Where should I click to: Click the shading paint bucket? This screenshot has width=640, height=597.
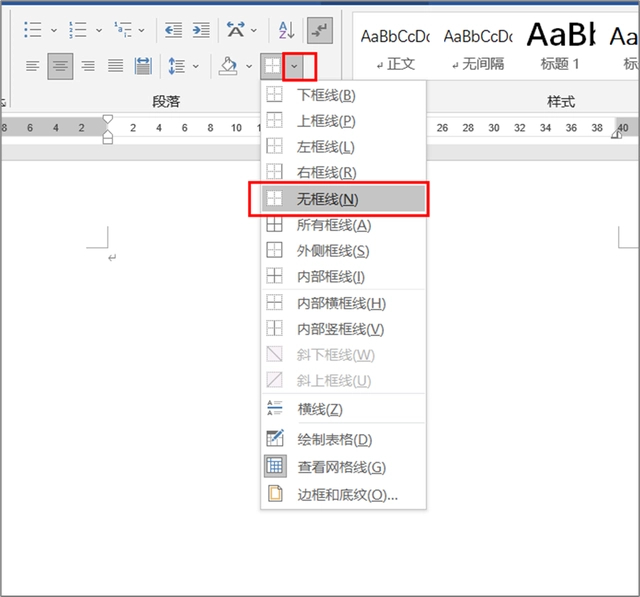point(228,66)
